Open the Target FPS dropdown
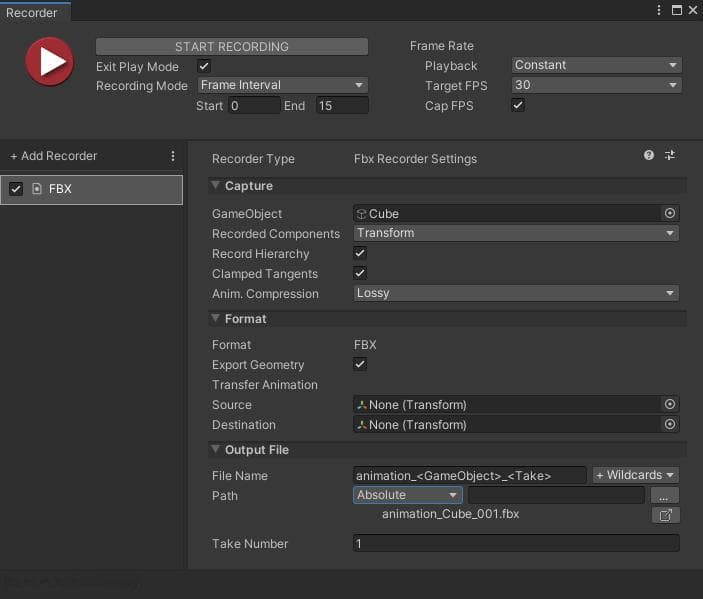Viewport: 703px width, 599px height. click(596, 85)
